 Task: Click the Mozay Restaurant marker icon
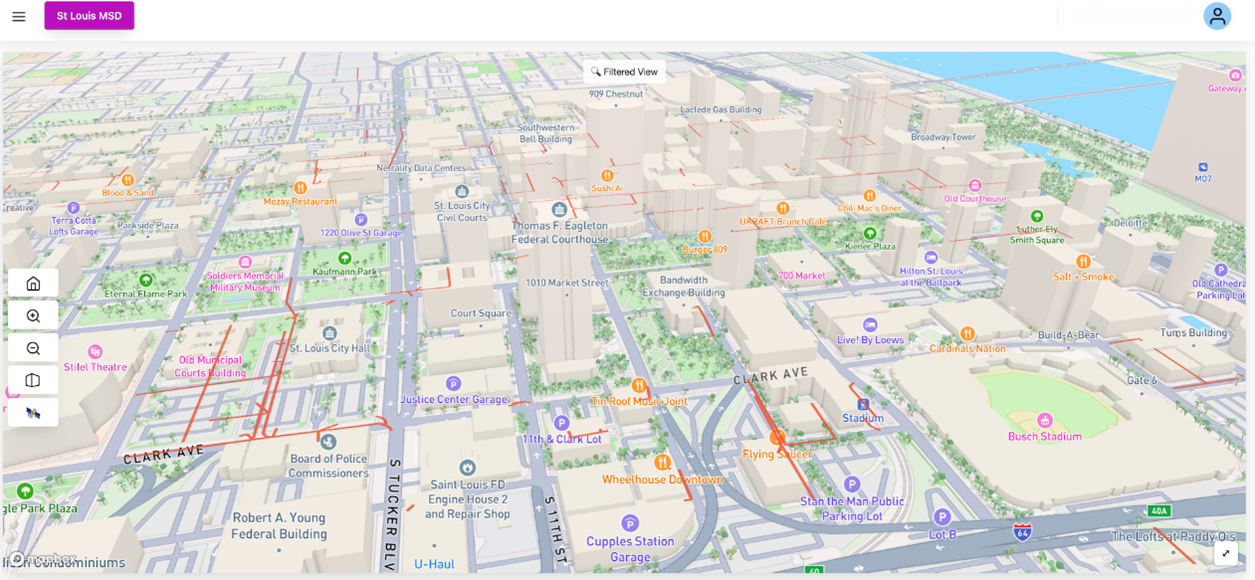coord(300,188)
